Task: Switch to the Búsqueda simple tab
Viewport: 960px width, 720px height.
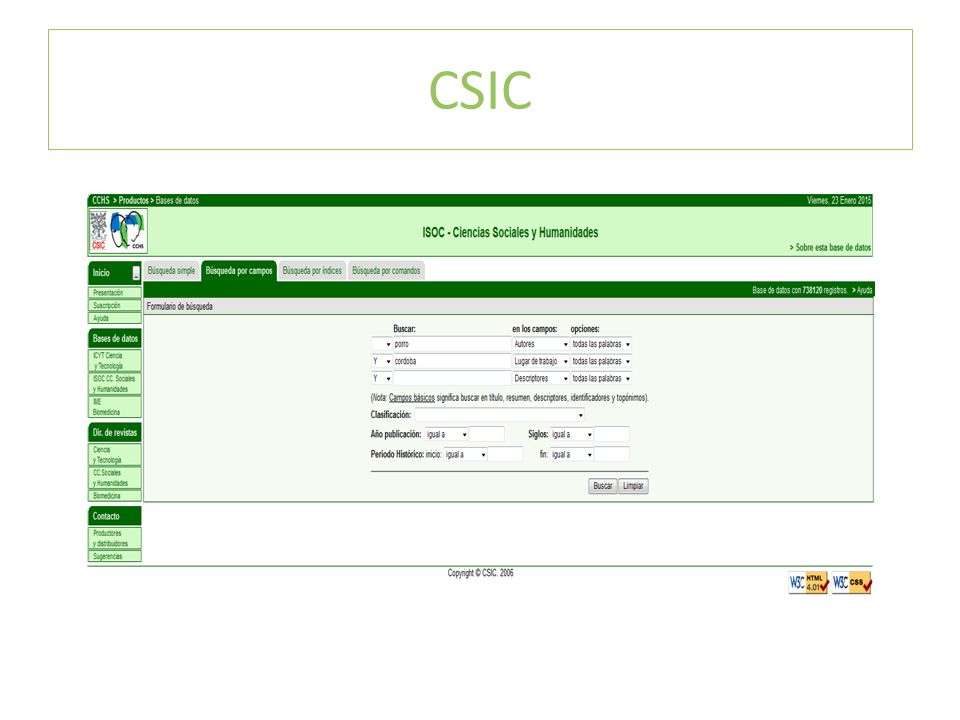Action: point(171,271)
